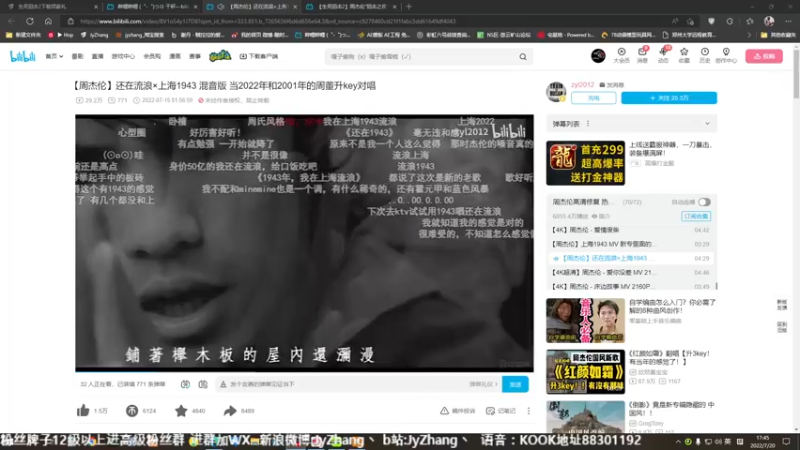Click 稿件投诉 report icon
The height and width of the screenshot is (450, 800).
coord(457,411)
